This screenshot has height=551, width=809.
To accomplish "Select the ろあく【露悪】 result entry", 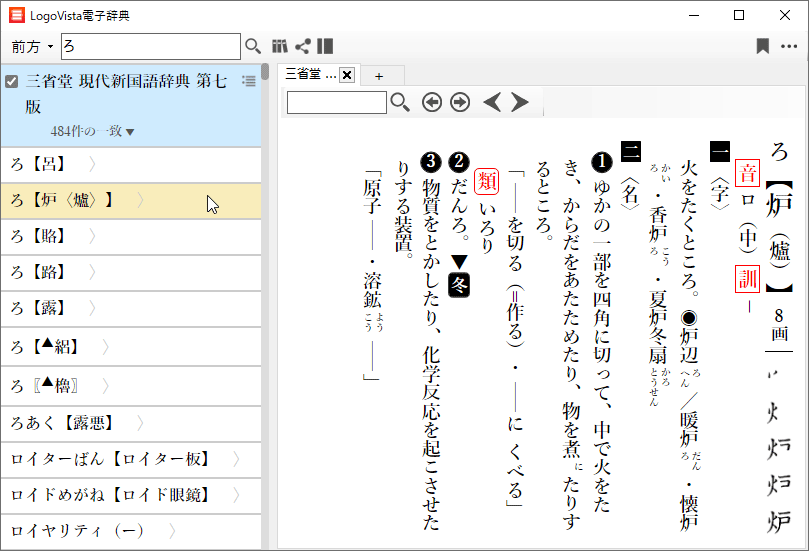I will tap(62, 423).
